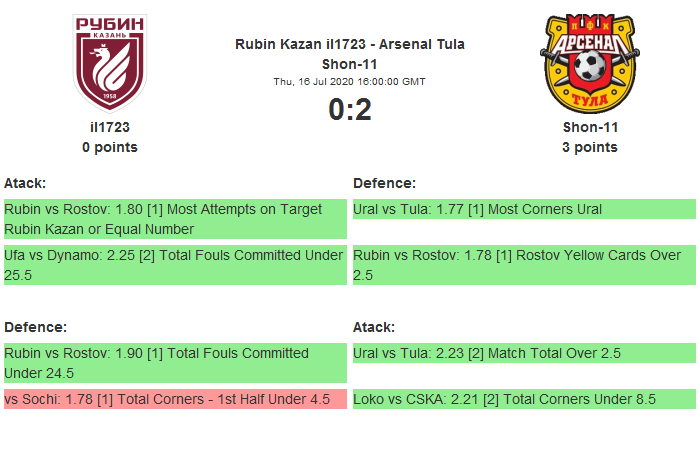Screen dimensions: 700x460
Task: Click the right-side Atack heading
Action: click(x=374, y=327)
